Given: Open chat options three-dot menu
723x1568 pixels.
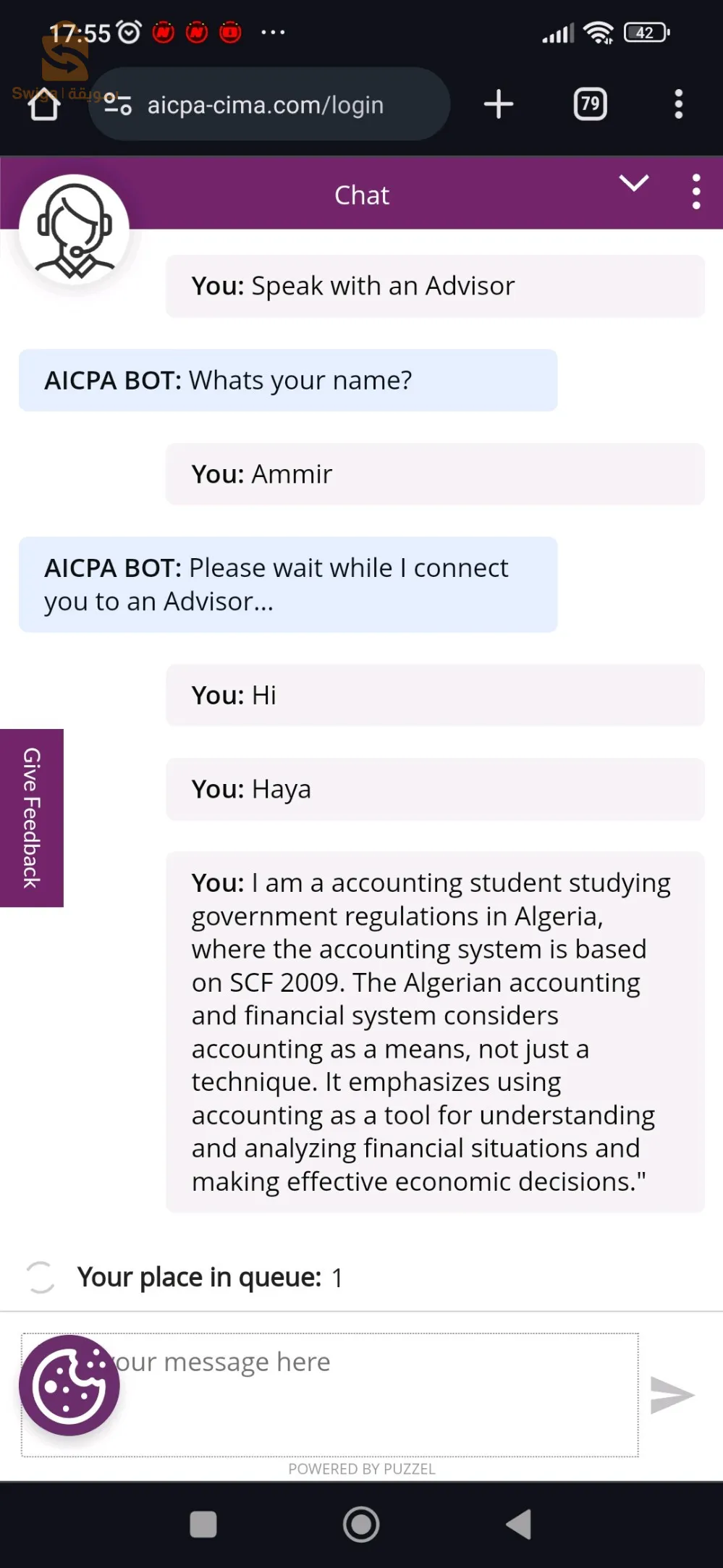Looking at the screenshot, I should [696, 192].
